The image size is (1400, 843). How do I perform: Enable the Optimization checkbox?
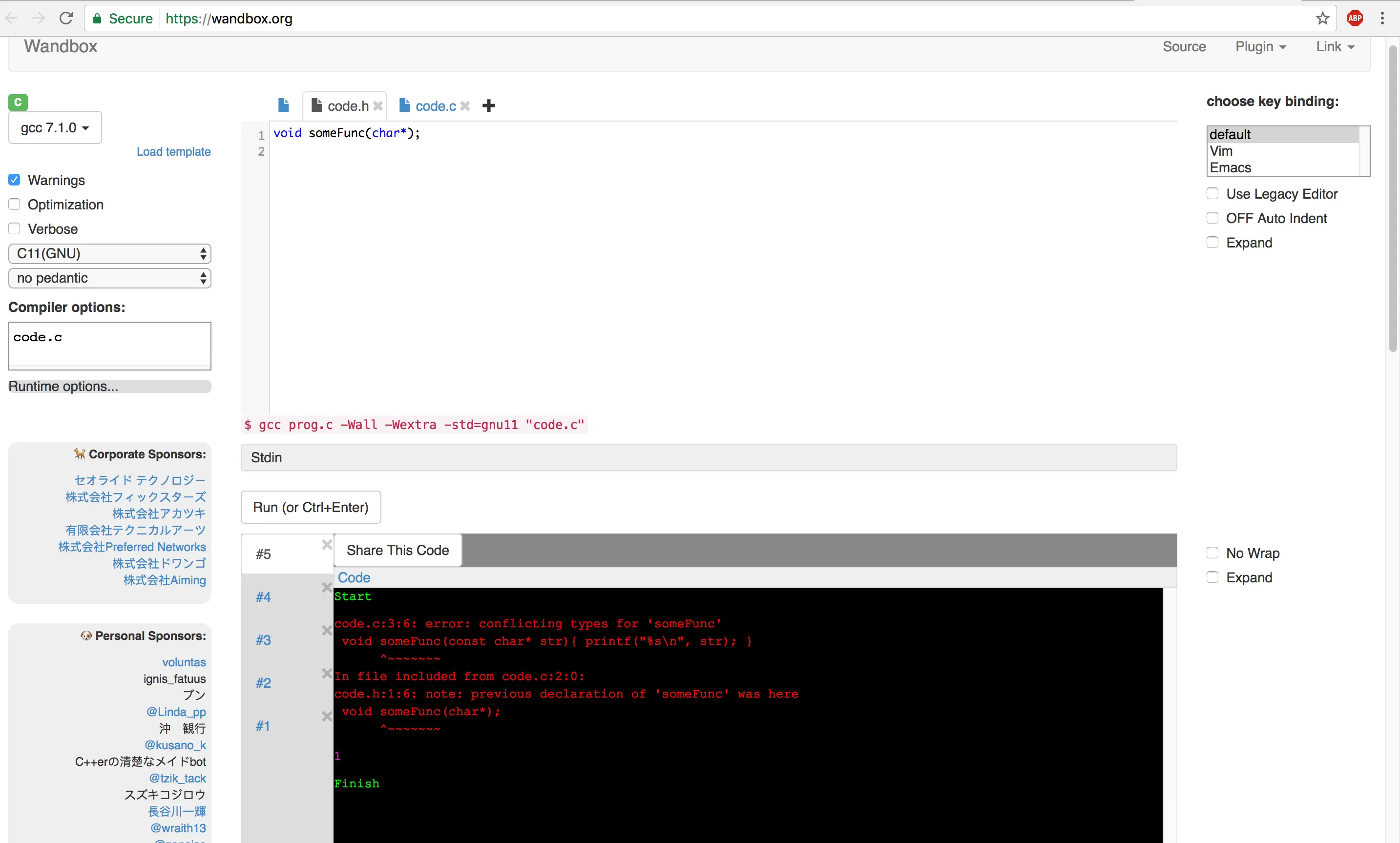click(15, 205)
